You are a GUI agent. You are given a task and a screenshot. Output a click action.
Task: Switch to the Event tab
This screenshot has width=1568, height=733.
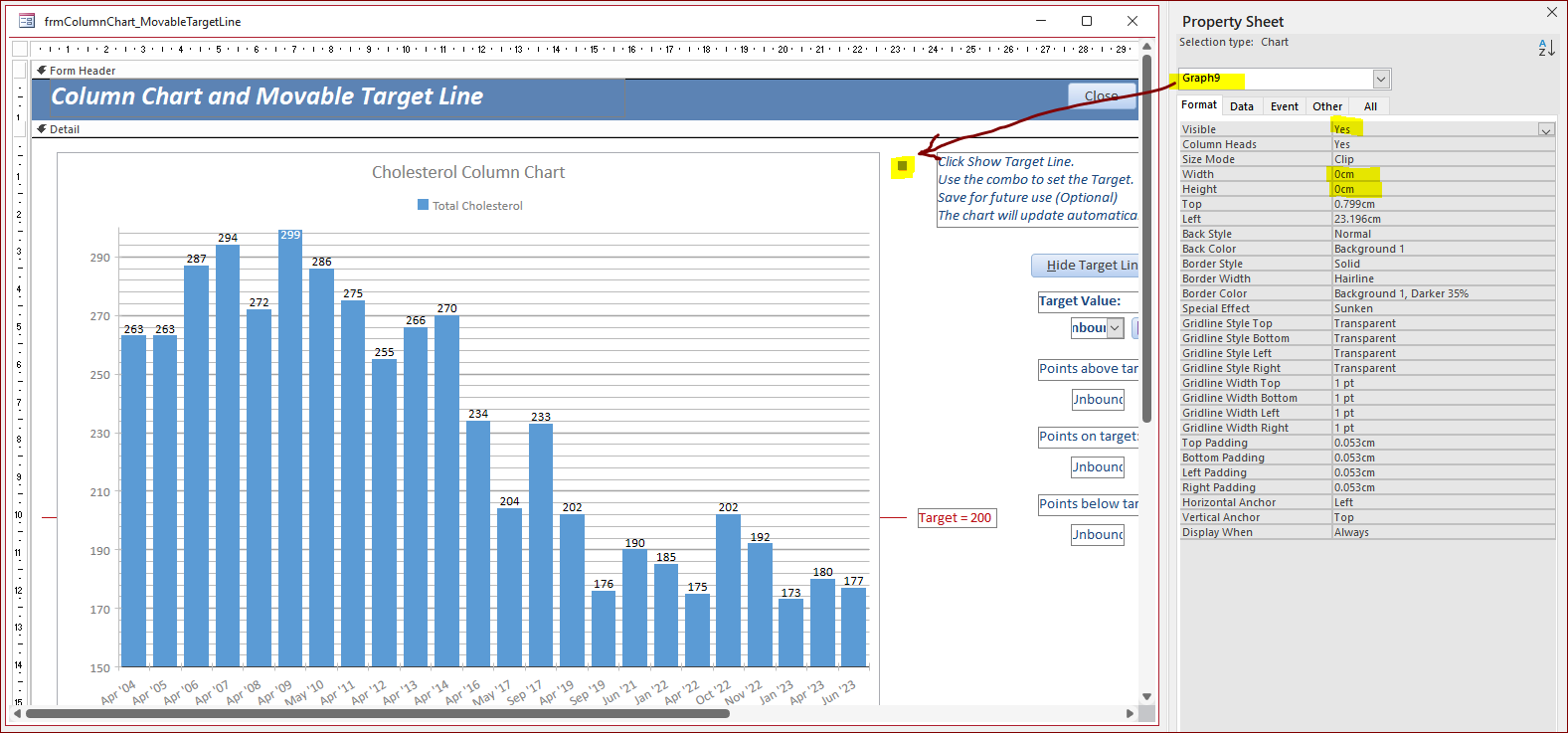point(1284,106)
